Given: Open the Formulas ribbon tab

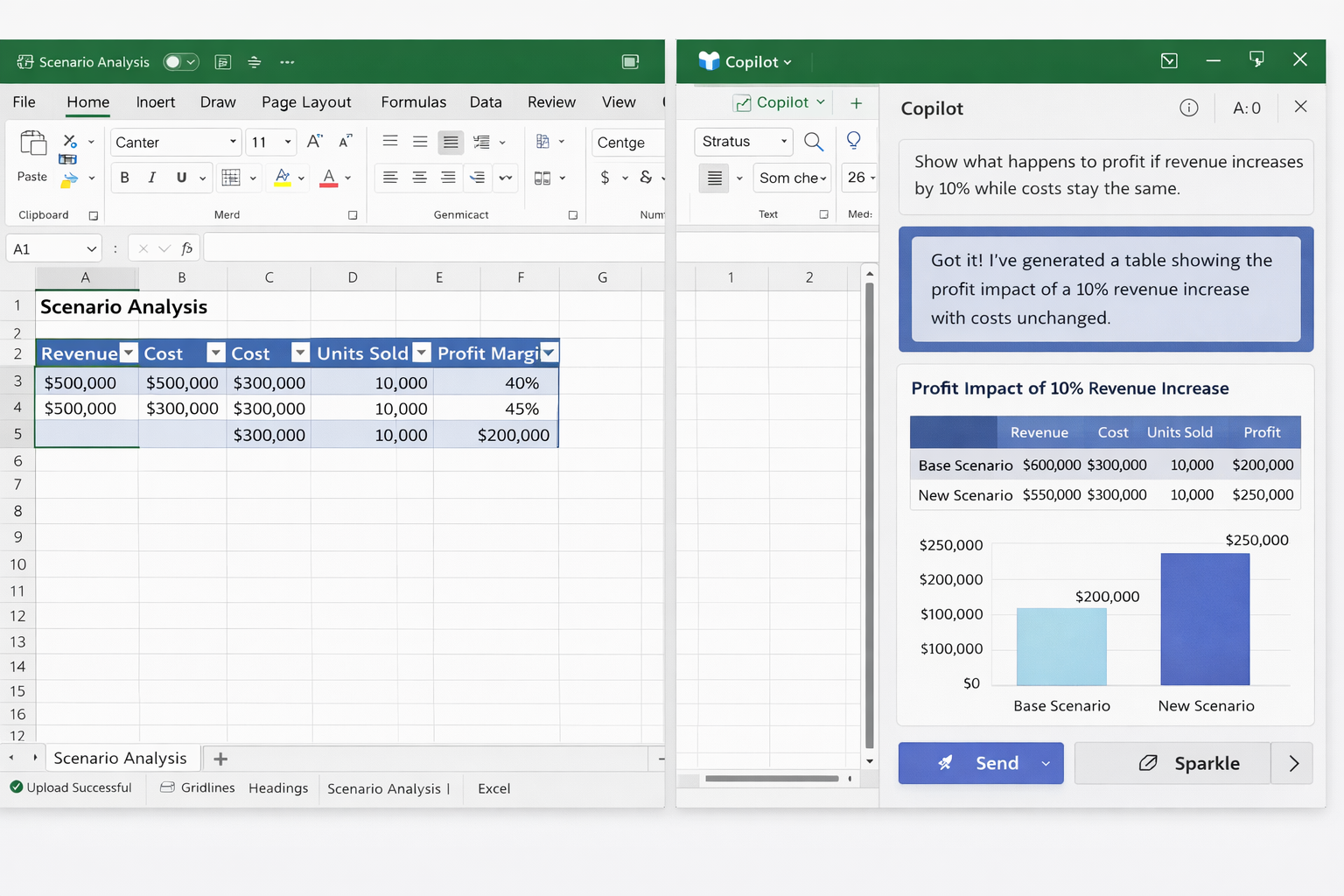Looking at the screenshot, I should click(x=413, y=102).
